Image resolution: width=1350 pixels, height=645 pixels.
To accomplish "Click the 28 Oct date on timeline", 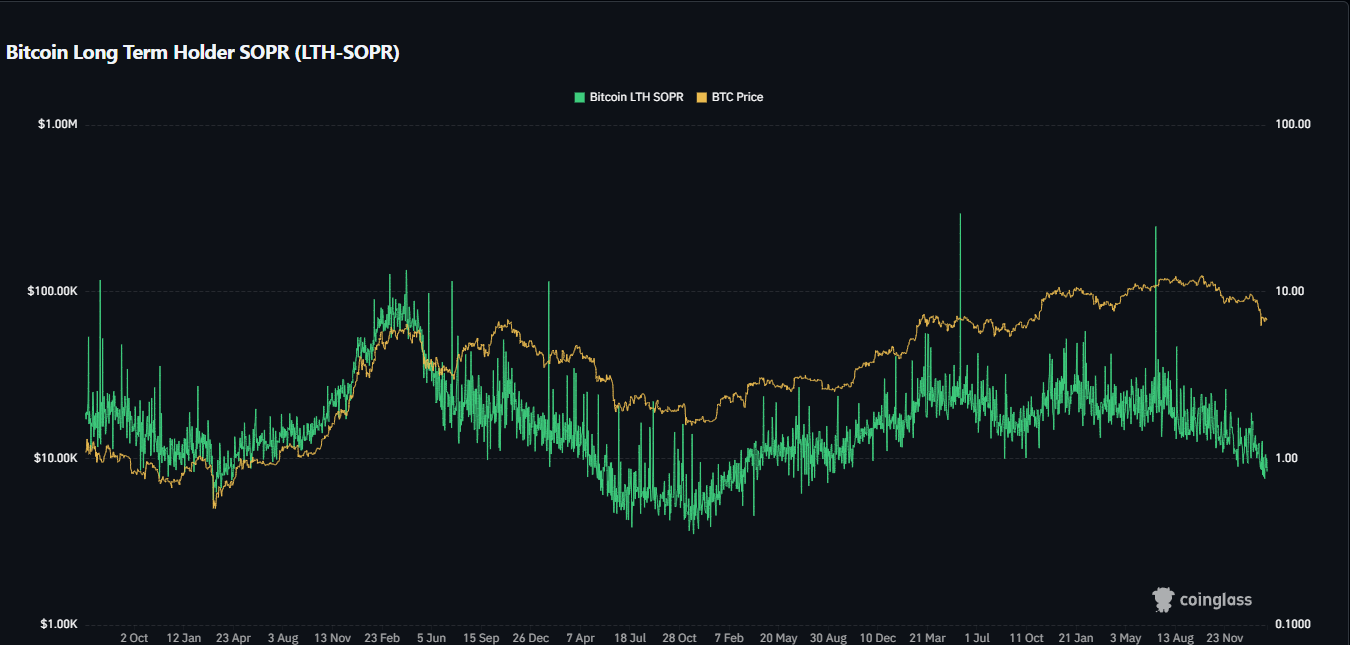I will 680,637.
